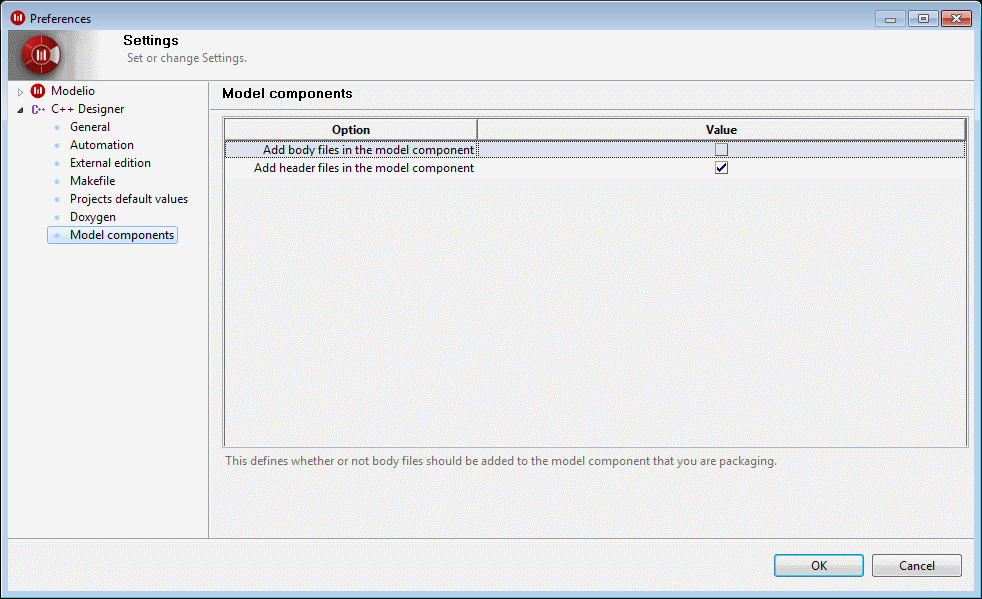
Task: Click the Value column header
Action: click(x=721, y=130)
